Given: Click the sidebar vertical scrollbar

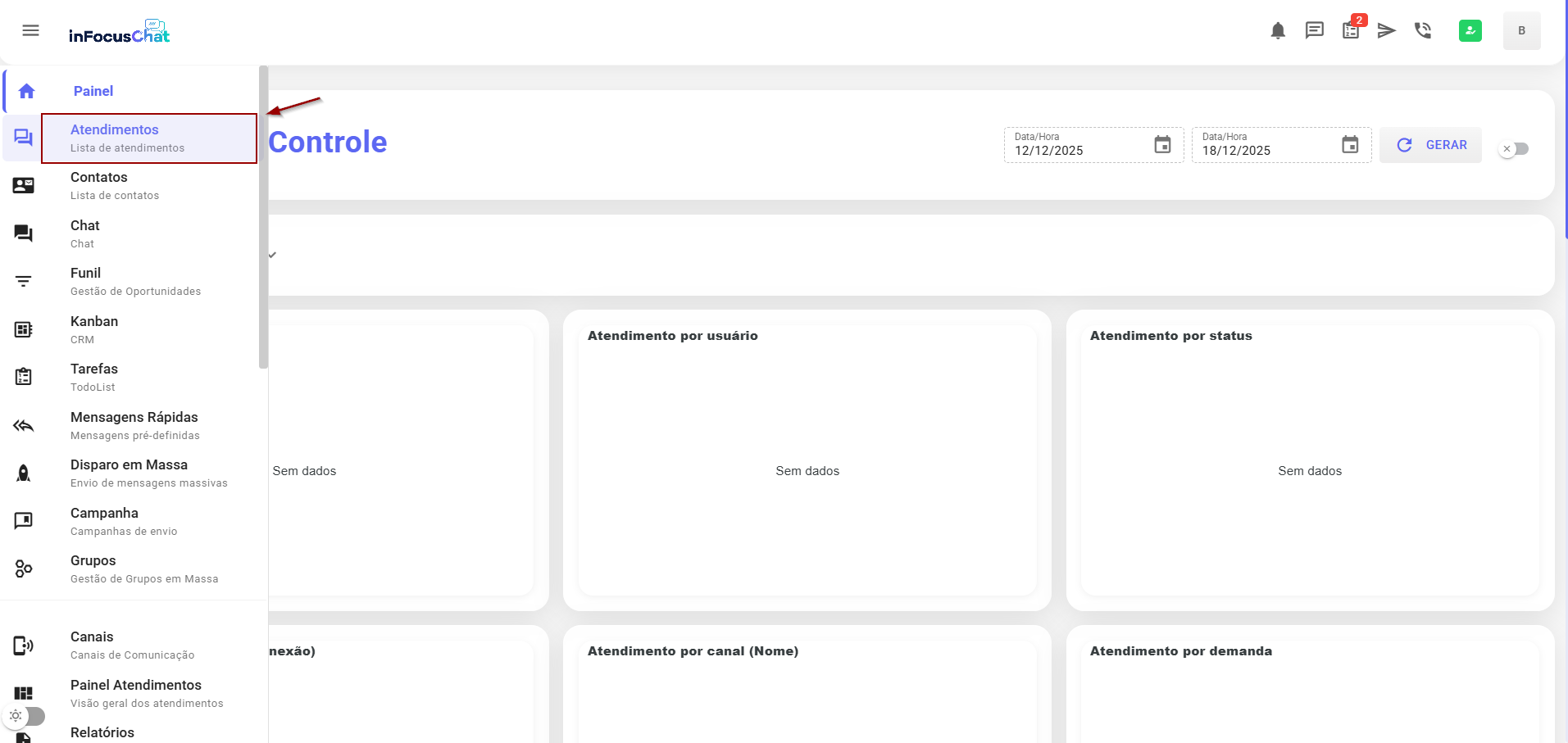Looking at the screenshot, I should pos(263,218).
